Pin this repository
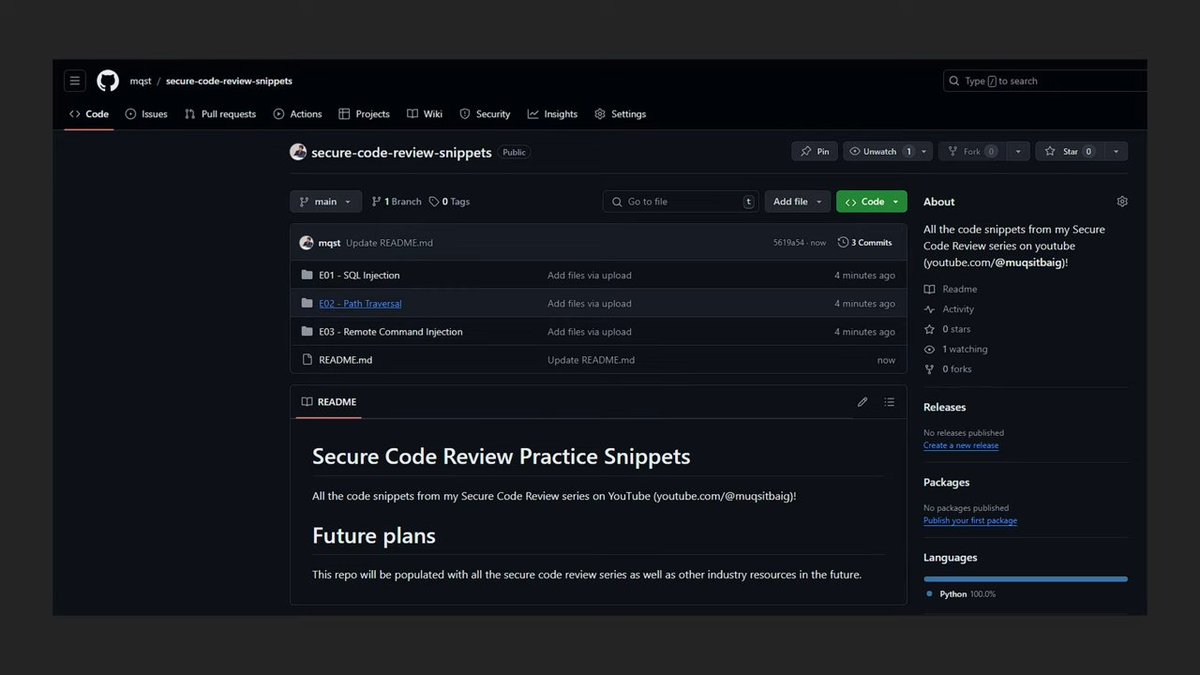1200x675 pixels. point(814,151)
